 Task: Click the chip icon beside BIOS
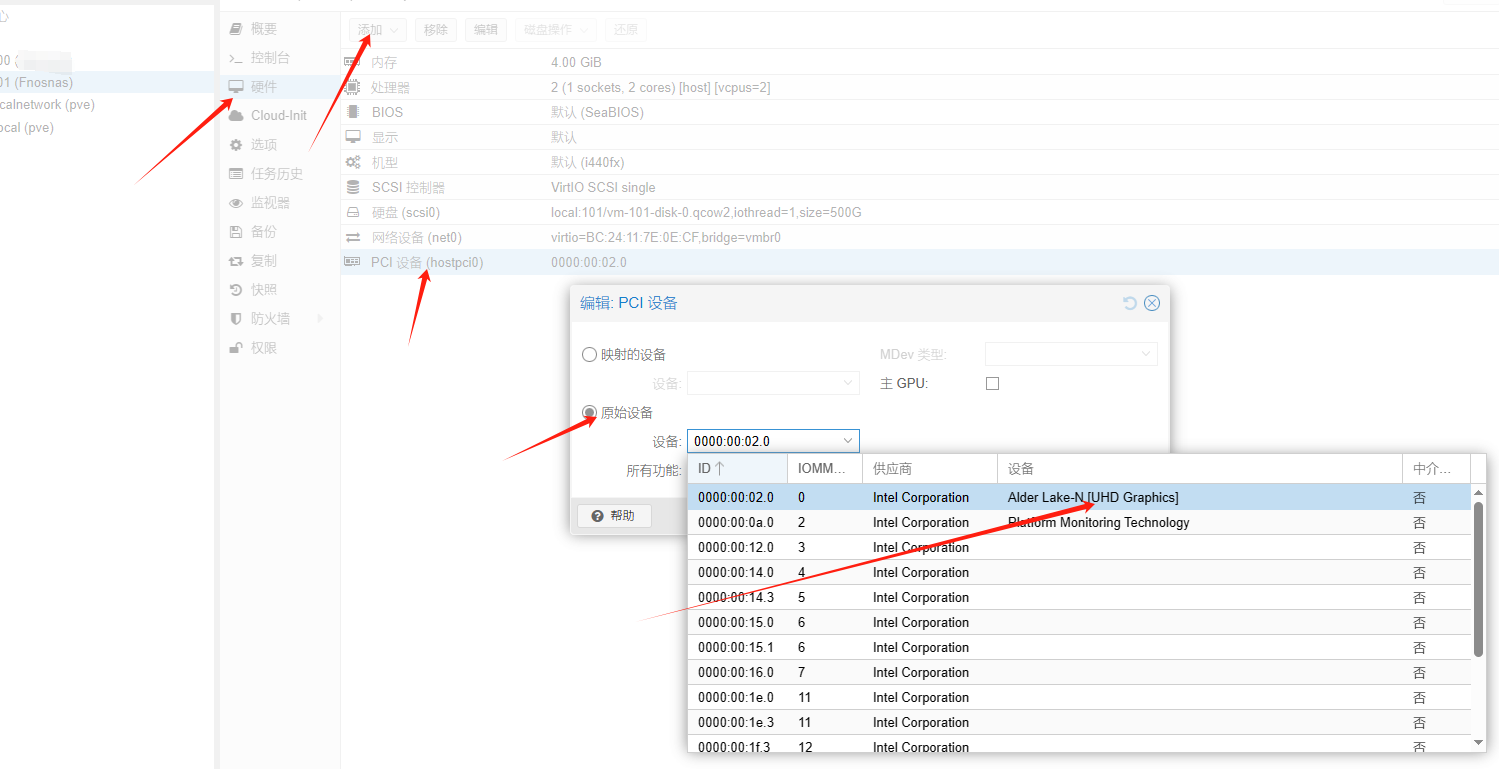click(353, 112)
